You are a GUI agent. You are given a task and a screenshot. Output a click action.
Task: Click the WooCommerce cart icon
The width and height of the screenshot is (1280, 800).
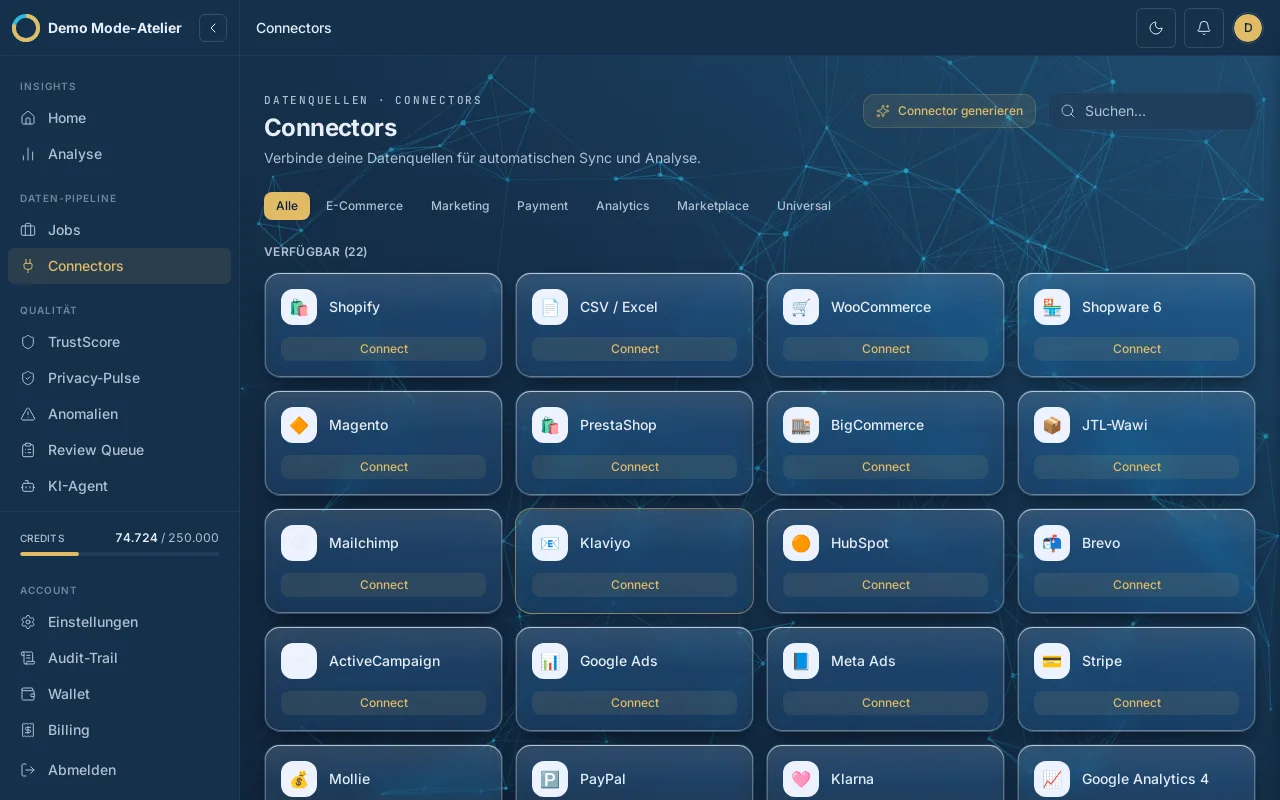[x=801, y=307]
